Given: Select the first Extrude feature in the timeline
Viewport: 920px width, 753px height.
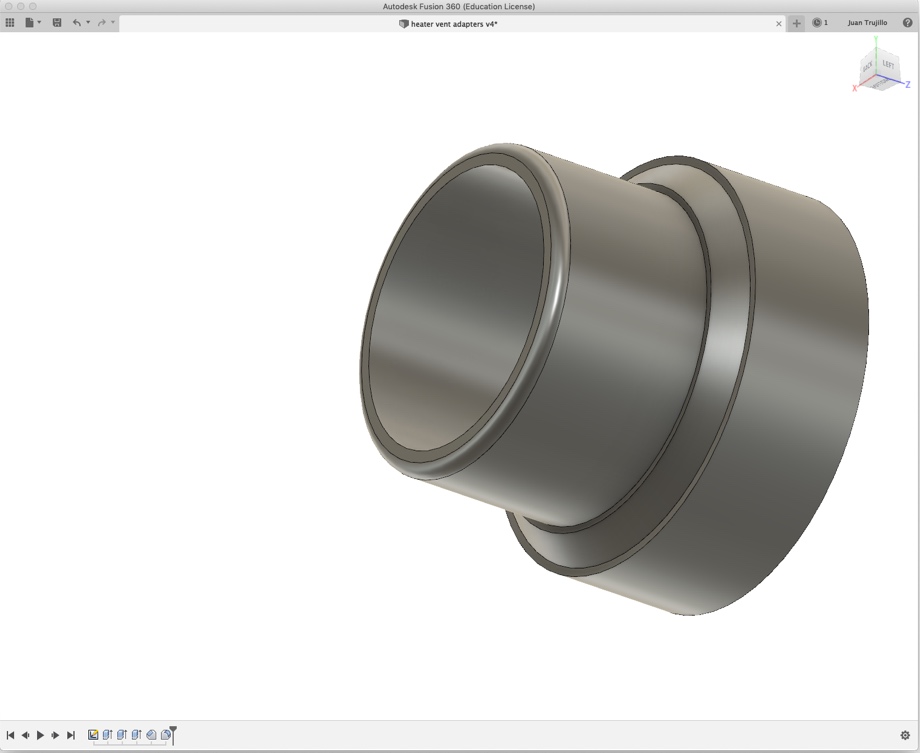Looking at the screenshot, I should [107, 734].
